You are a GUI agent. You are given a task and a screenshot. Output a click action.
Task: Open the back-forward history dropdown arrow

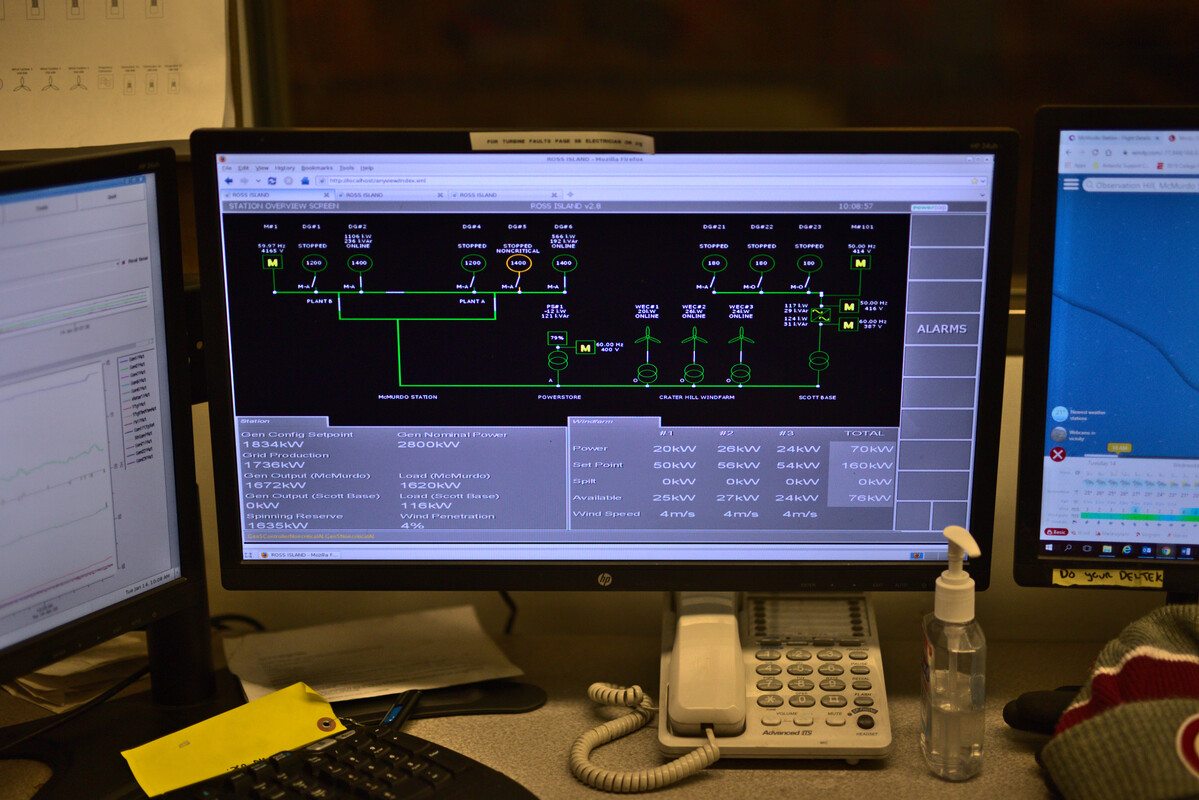coord(258,181)
